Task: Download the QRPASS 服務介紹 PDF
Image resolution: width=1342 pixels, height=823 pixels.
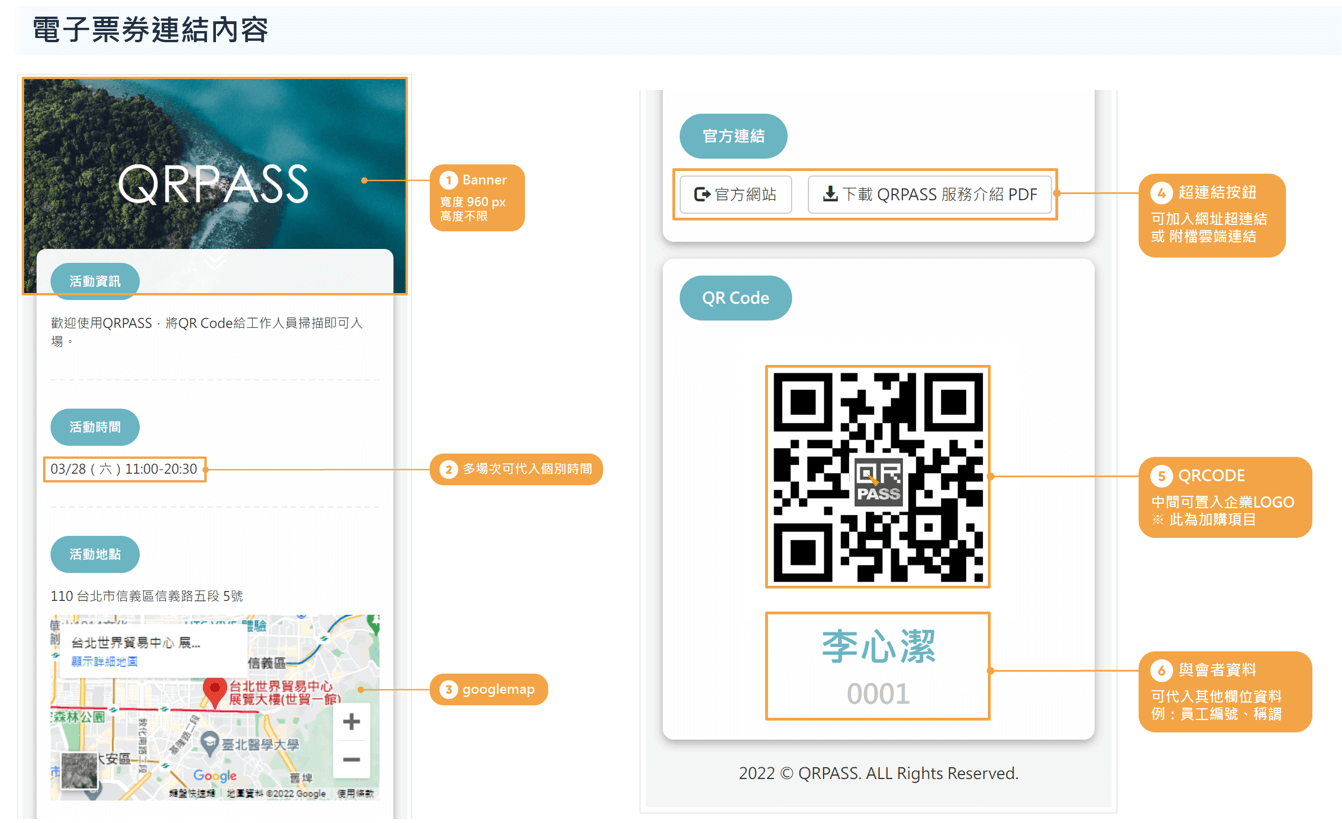Action: point(930,194)
